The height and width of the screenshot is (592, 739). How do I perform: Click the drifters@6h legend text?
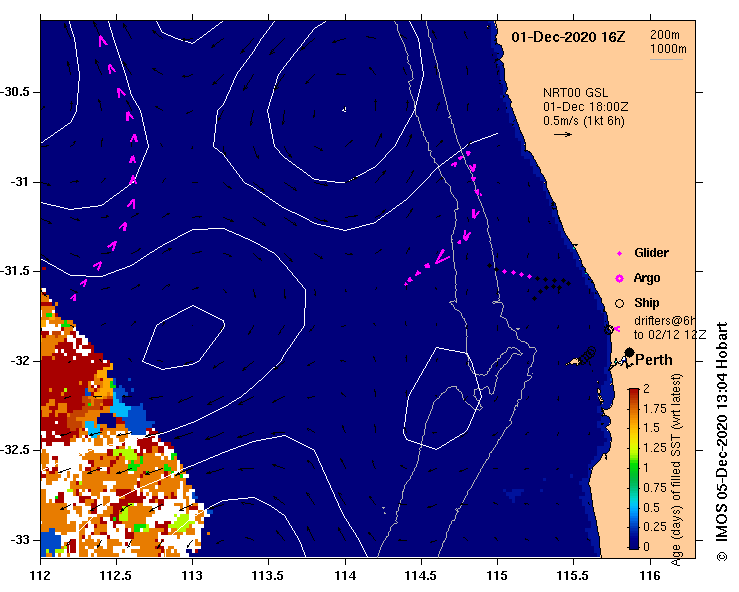665,321
